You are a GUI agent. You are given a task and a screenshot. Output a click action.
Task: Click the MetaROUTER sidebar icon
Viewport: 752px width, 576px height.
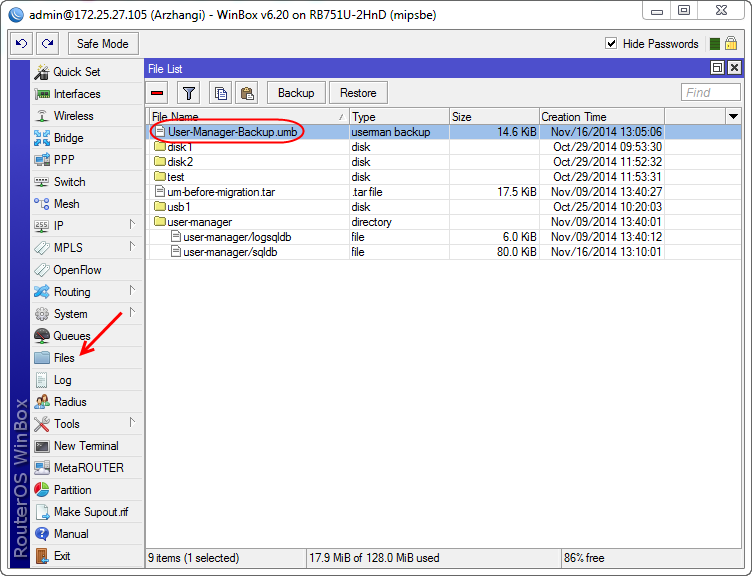42,468
